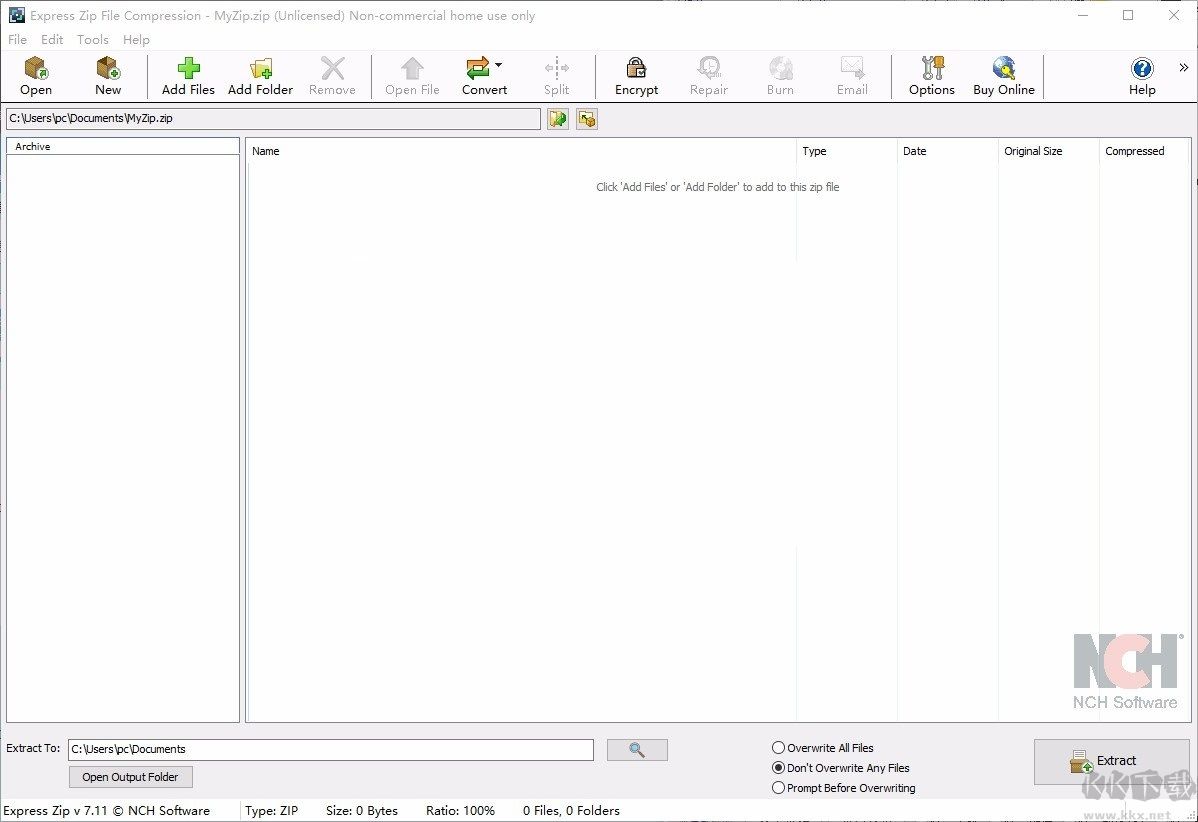Open the Help icon

[1140, 75]
